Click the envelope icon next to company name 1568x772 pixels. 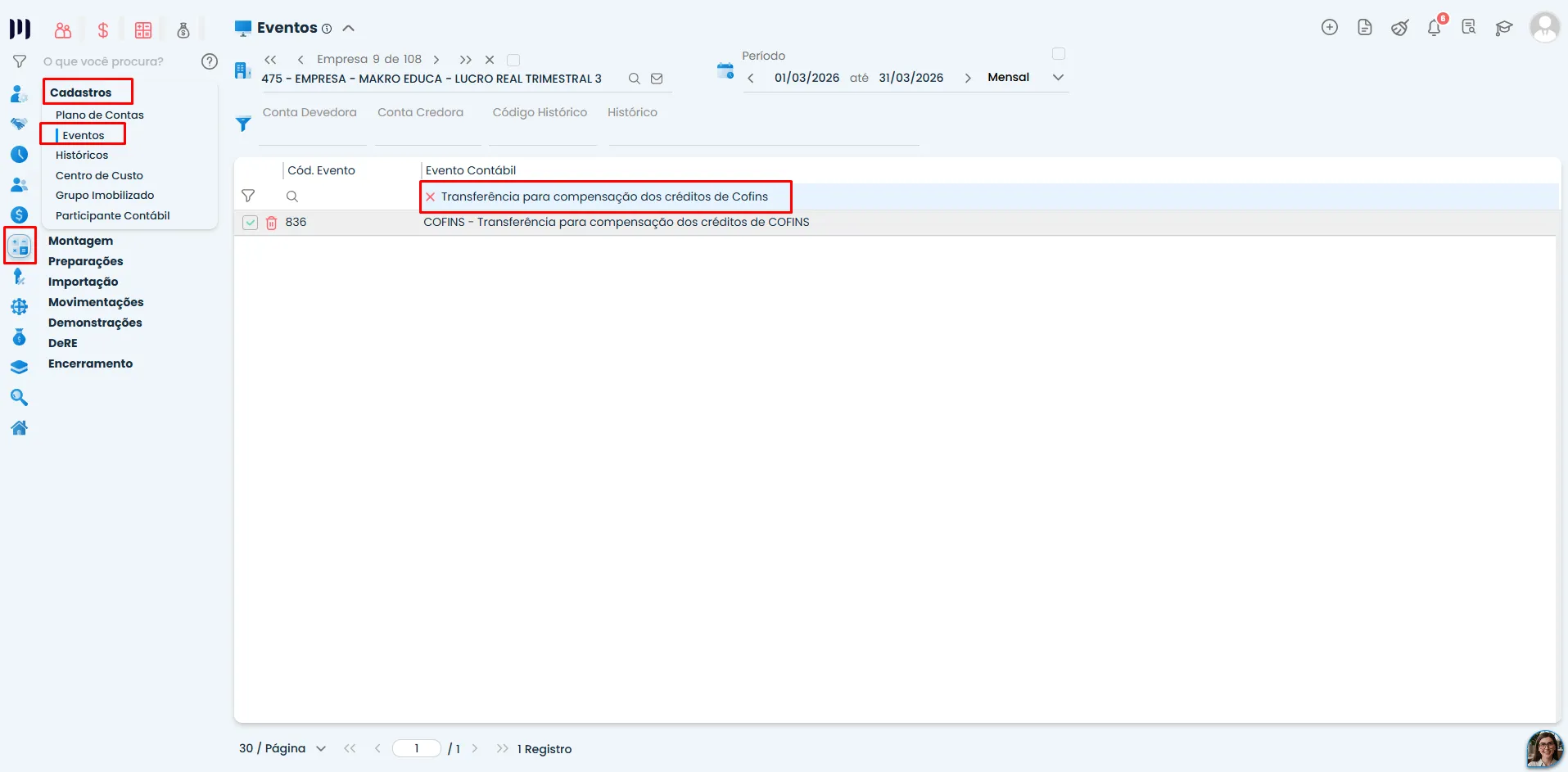point(657,79)
